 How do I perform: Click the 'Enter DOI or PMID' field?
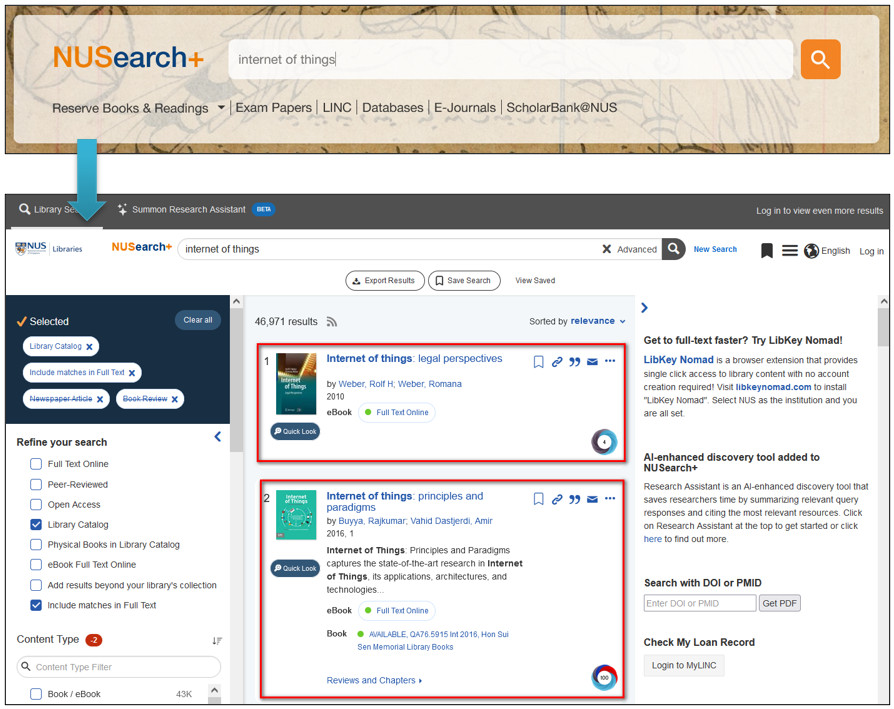699,603
